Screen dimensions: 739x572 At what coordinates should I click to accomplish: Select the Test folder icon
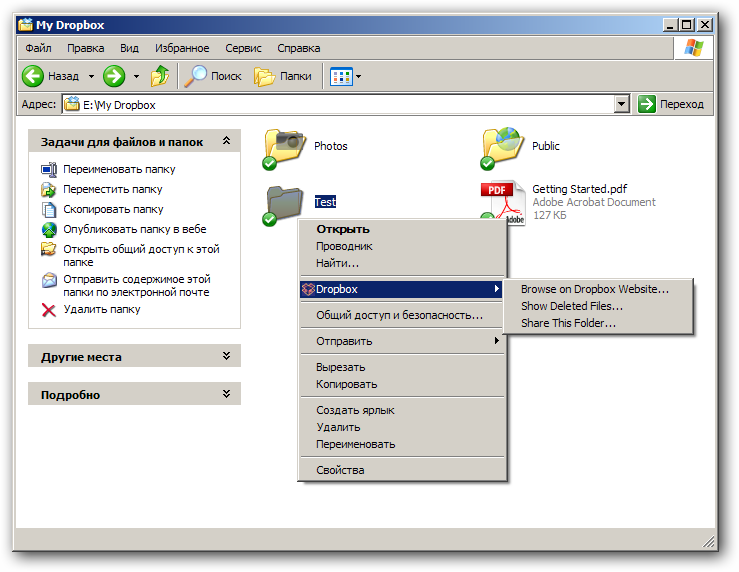(283, 204)
